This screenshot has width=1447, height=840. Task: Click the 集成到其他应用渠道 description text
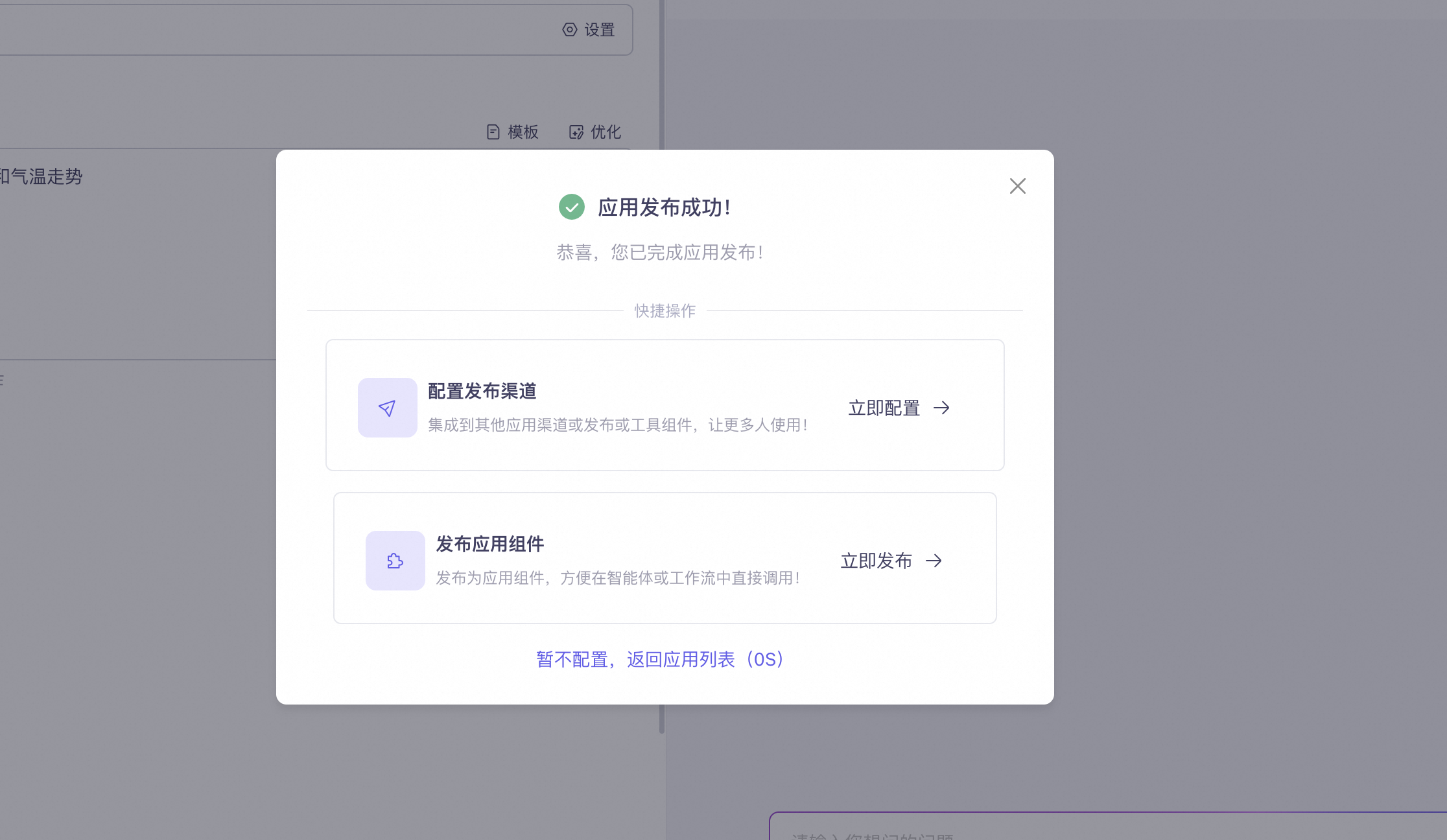click(x=618, y=425)
